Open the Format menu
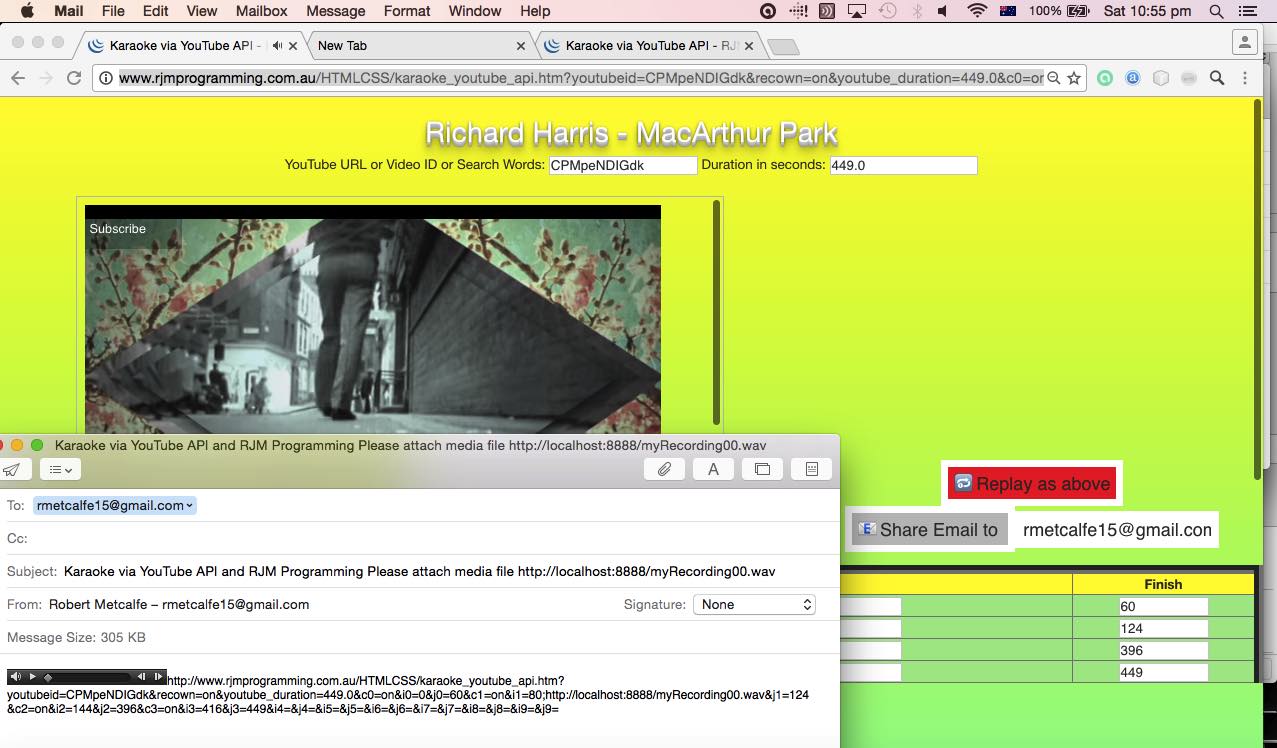 [x=407, y=11]
